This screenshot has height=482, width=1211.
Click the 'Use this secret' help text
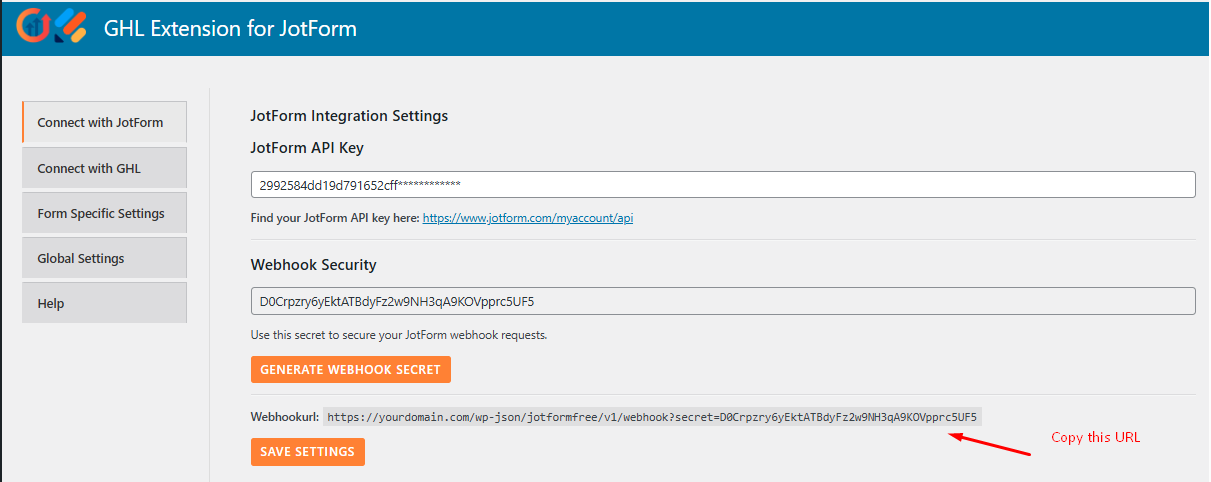coord(398,335)
